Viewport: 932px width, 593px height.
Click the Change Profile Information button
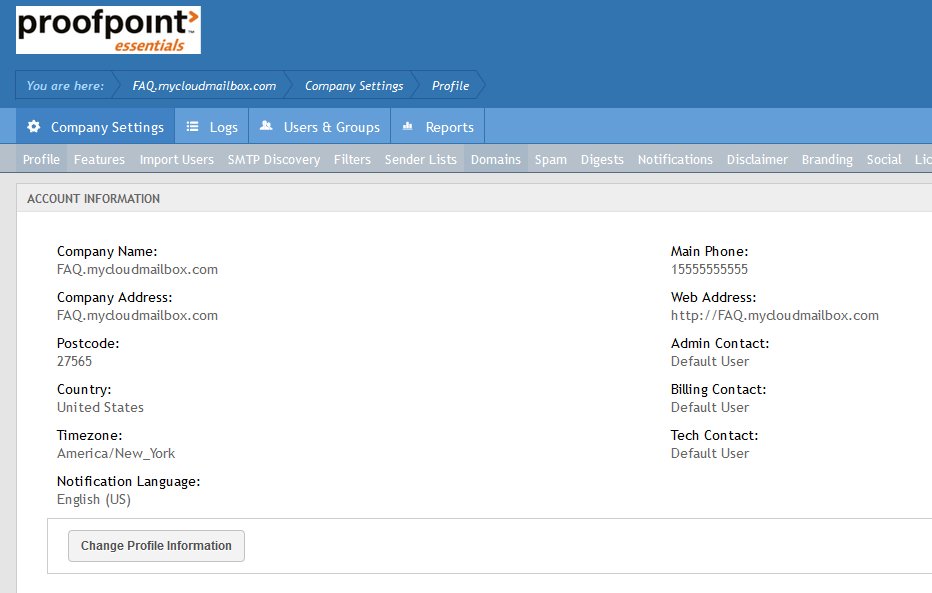pyautogui.click(x=156, y=546)
